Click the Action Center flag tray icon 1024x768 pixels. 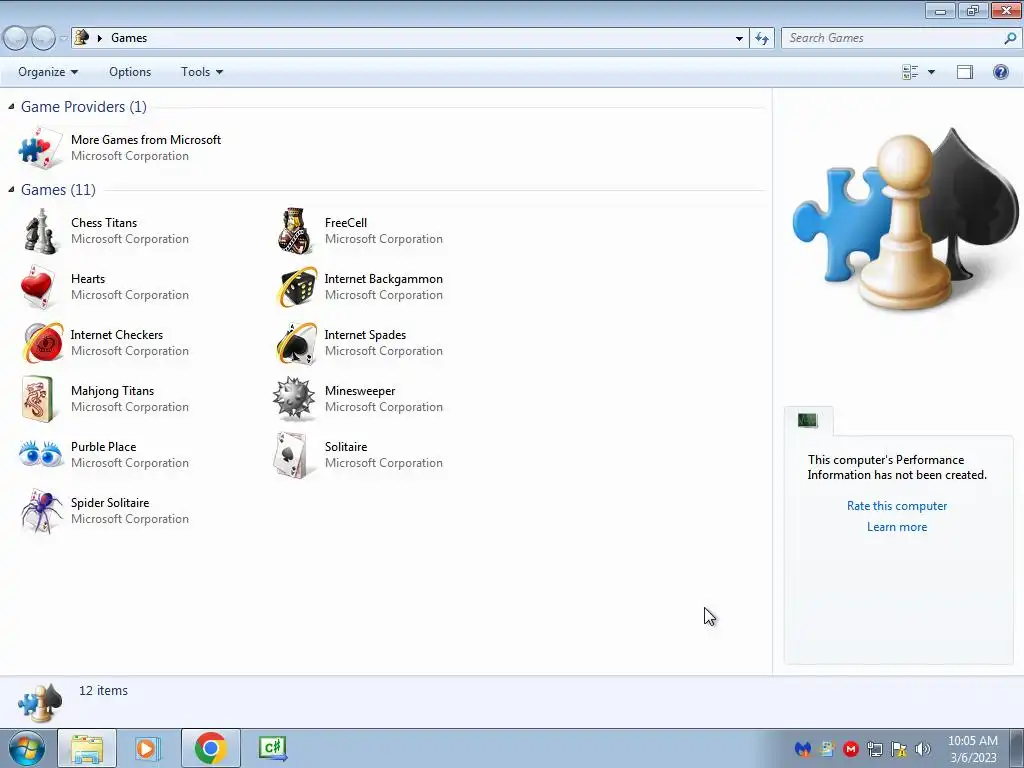899,749
